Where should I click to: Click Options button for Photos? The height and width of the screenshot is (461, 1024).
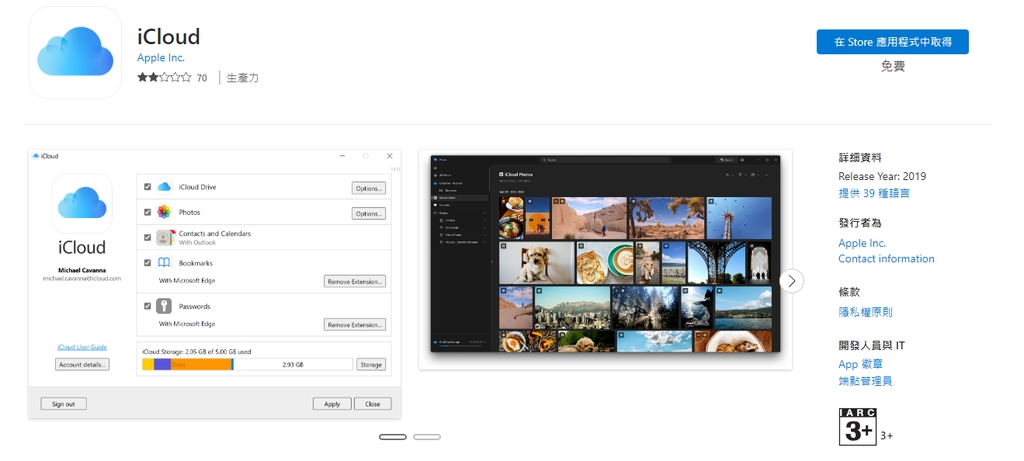[x=368, y=214]
